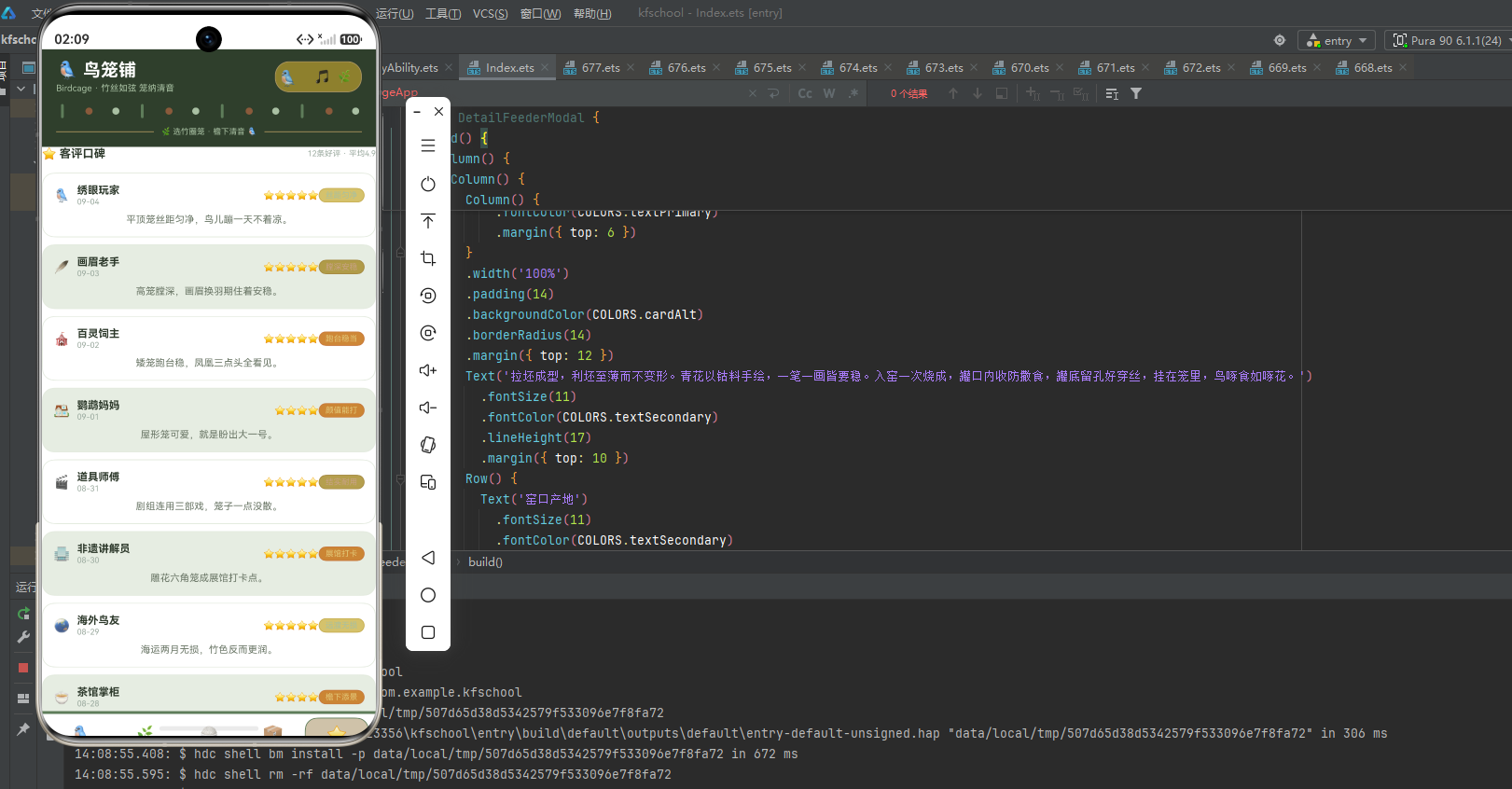Image resolution: width=1512 pixels, height=789 pixels.
Task: Open the entry run configuration dropdown
Action: coord(1337,40)
